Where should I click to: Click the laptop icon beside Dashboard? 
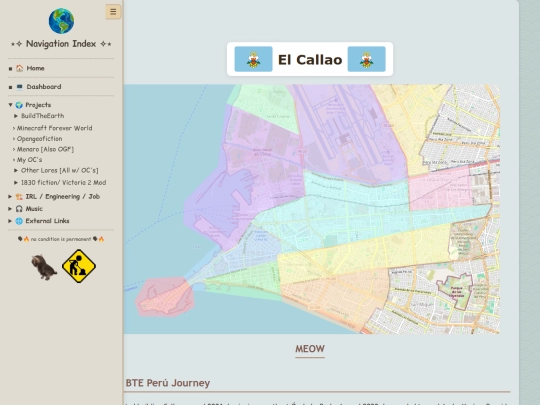[x=20, y=87]
